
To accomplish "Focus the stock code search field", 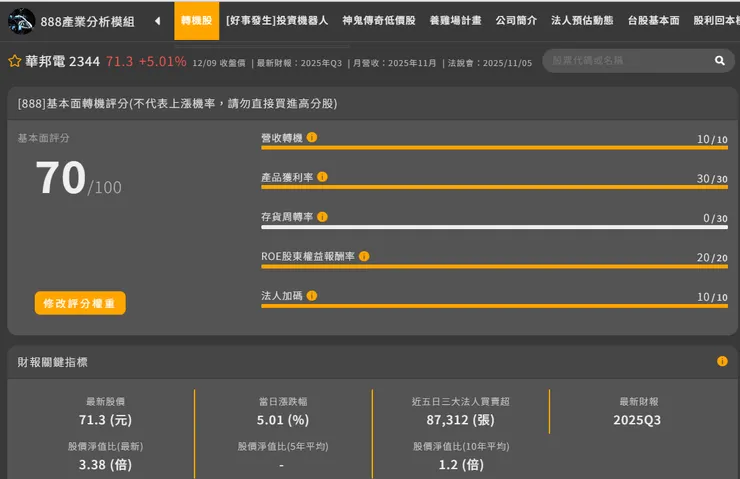I will [638, 60].
